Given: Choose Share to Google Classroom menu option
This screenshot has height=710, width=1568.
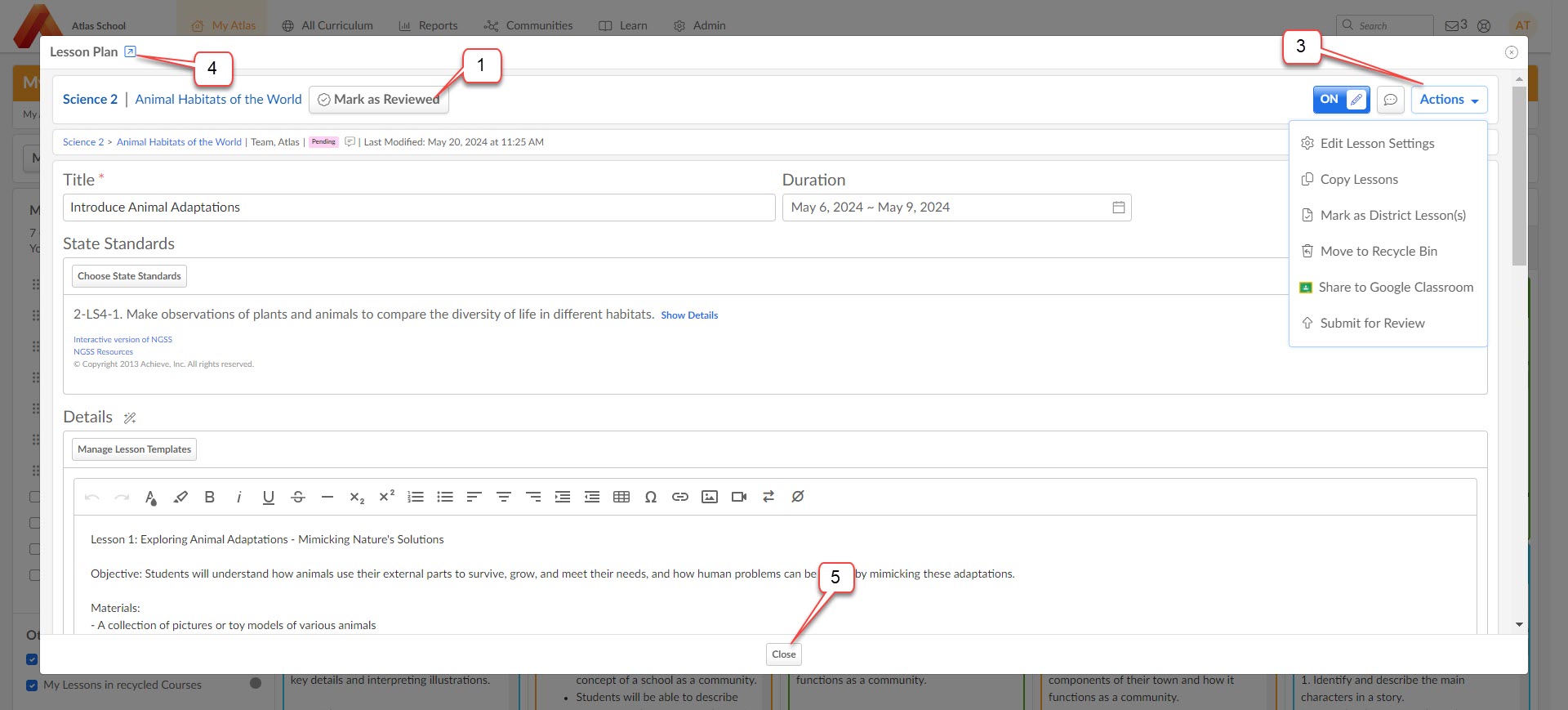Looking at the screenshot, I should tap(1396, 288).
